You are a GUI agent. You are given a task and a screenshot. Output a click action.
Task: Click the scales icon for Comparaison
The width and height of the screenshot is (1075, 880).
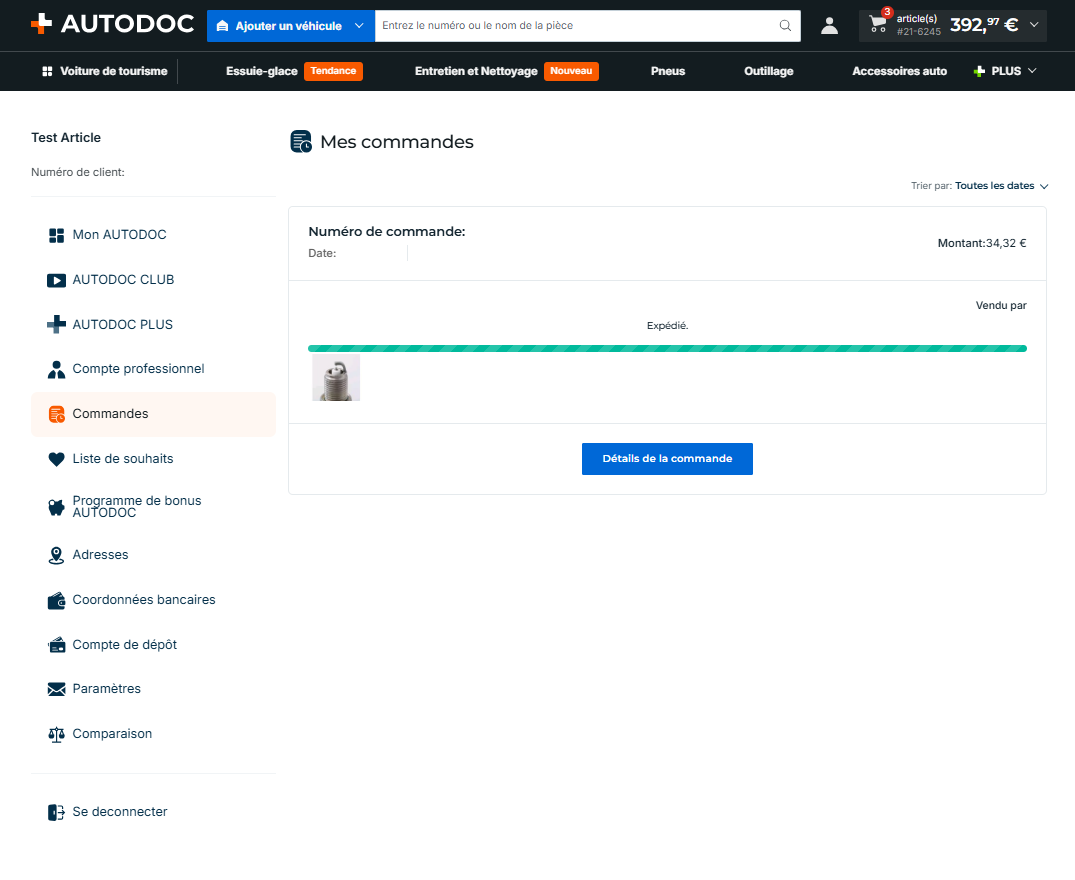56,735
